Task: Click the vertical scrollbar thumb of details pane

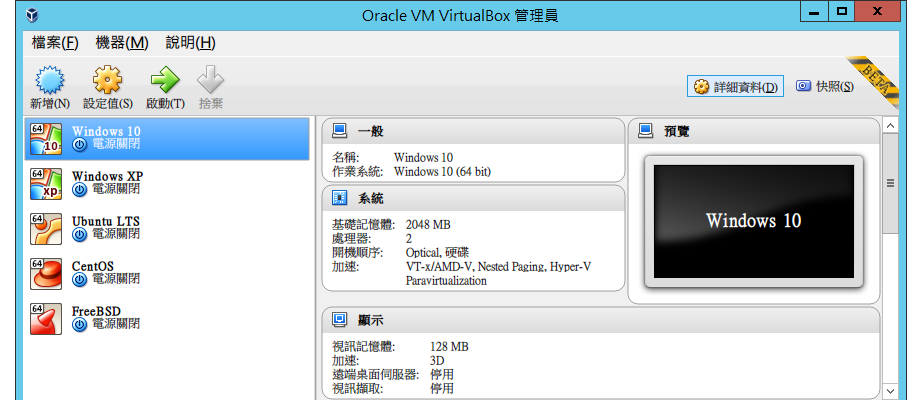Action: coord(890,184)
